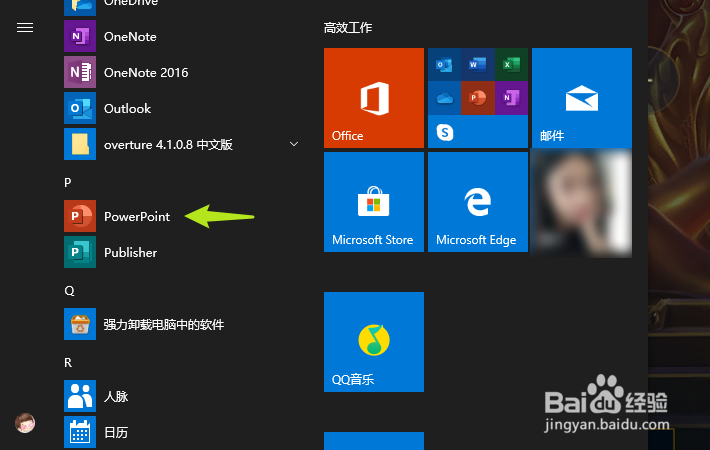The height and width of the screenshot is (450, 710).
Task: Open Skype in the tile group
Action: click(445, 132)
